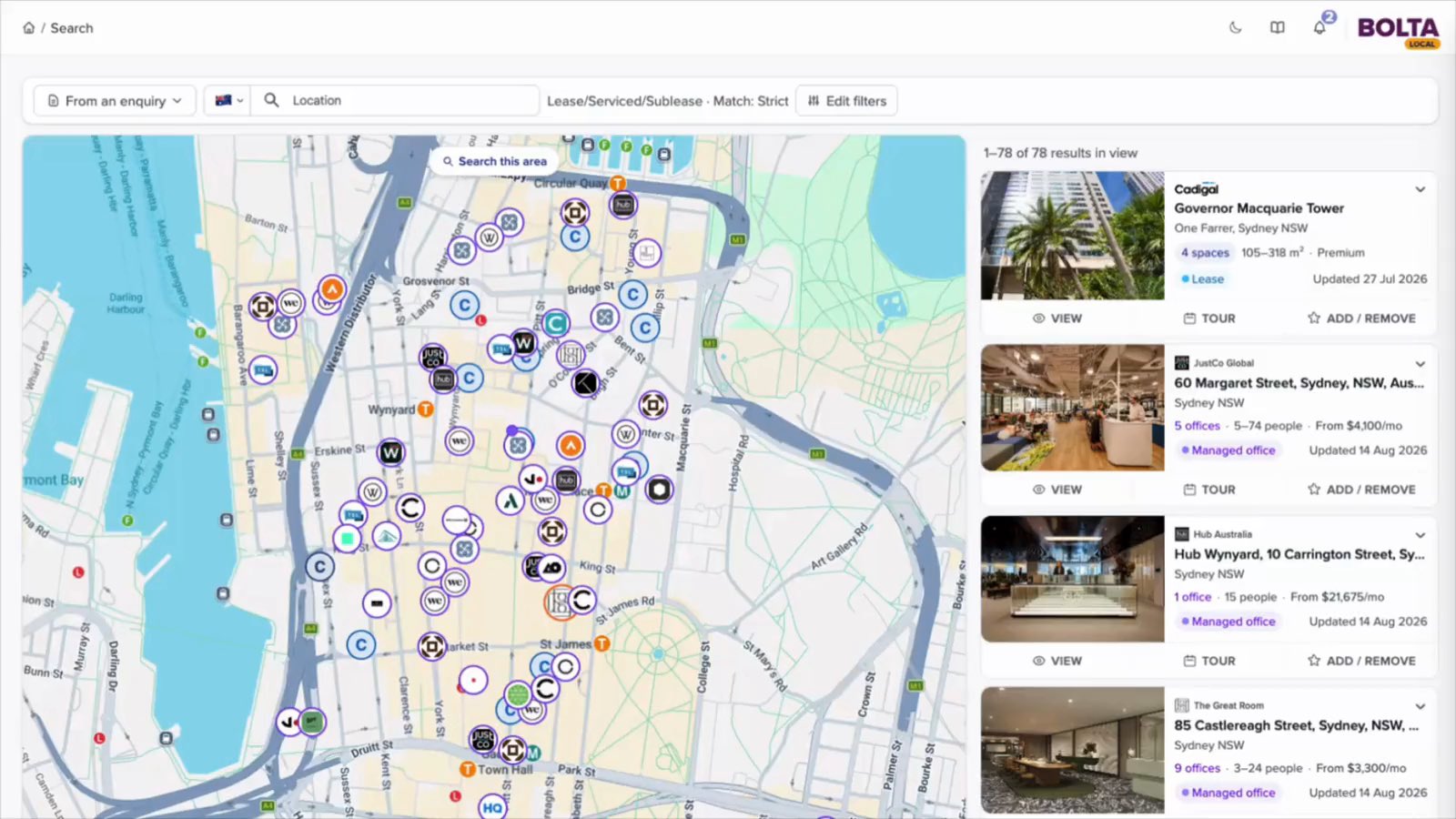Click Managed office tag on JustCo listing
This screenshot has height=819, width=1456.
coord(1228,450)
